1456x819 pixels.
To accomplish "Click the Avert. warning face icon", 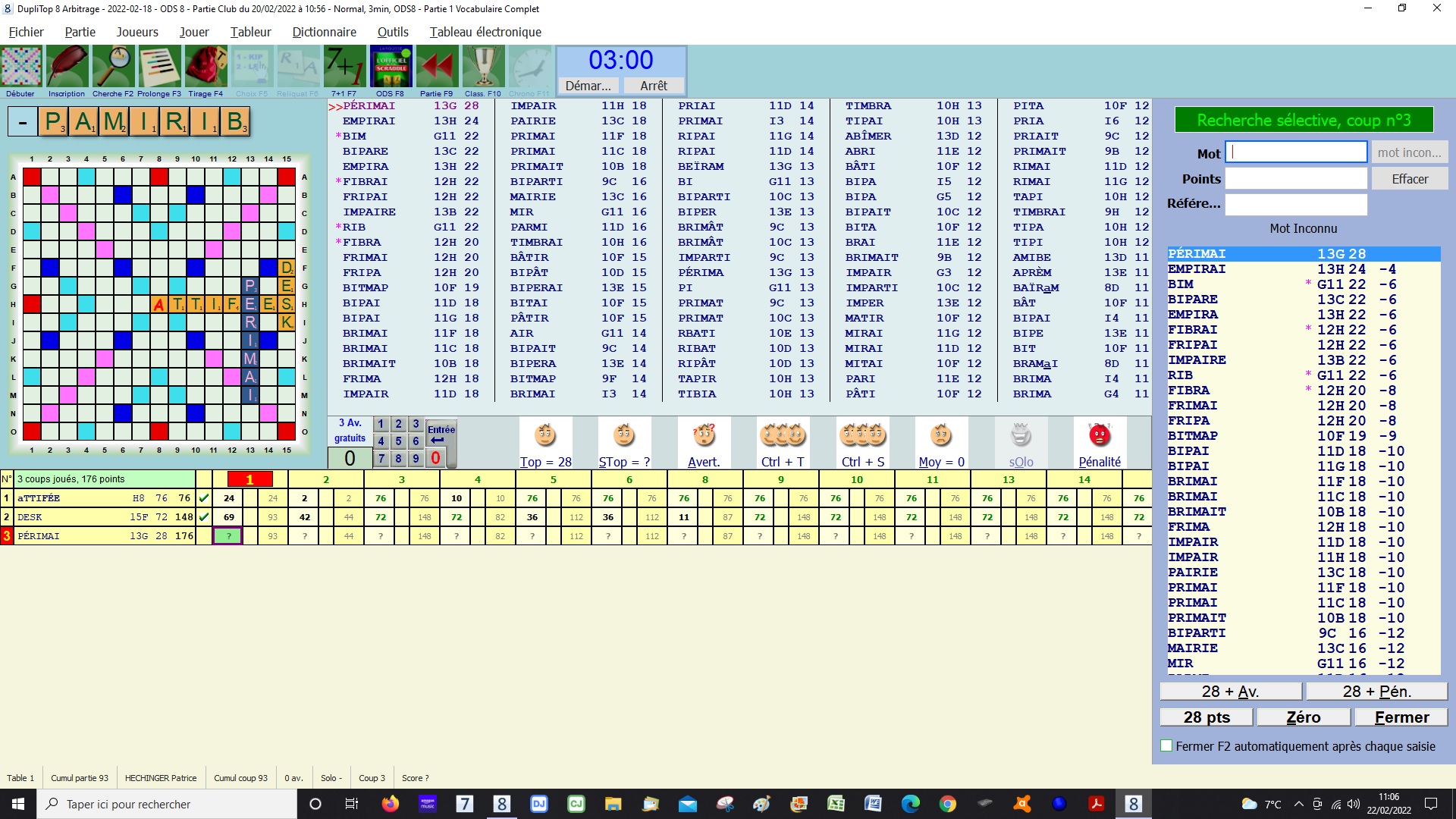I will pyautogui.click(x=704, y=437).
